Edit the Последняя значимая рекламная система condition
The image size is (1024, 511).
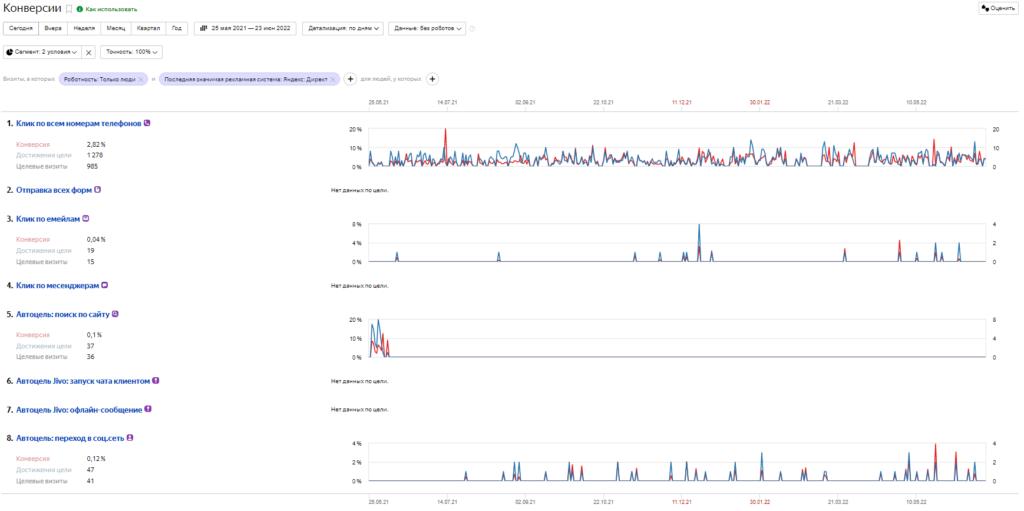click(246, 79)
